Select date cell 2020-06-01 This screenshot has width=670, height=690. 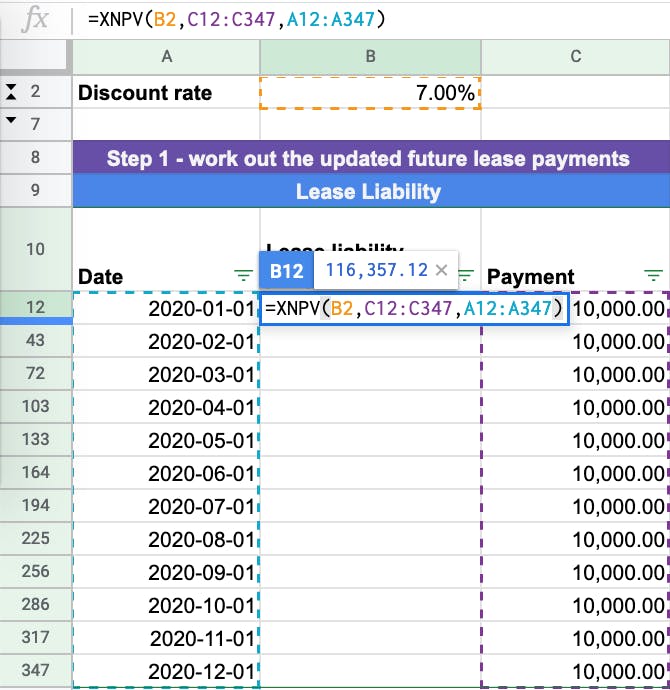166,473
